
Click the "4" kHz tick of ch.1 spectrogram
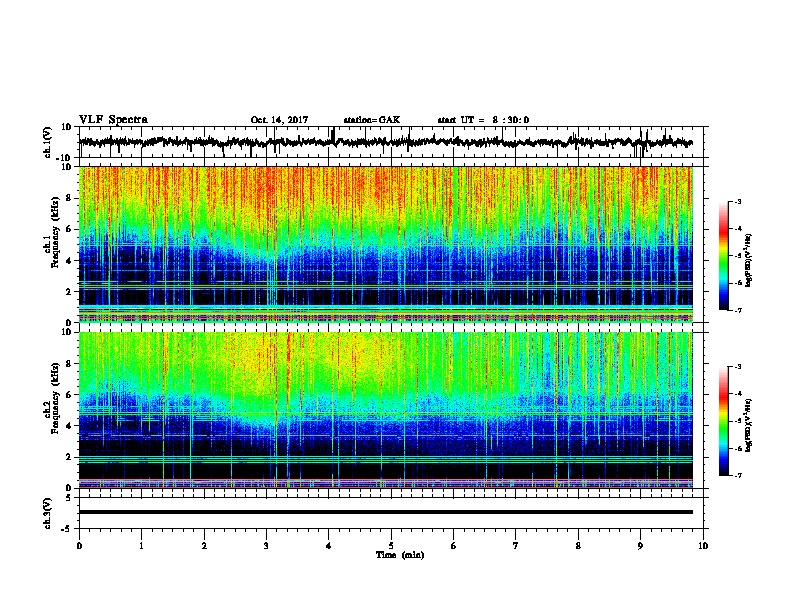69,261
